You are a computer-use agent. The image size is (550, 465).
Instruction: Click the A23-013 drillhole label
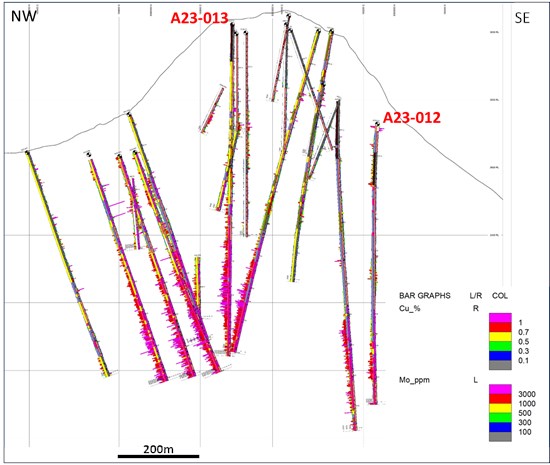click(199, 18)
